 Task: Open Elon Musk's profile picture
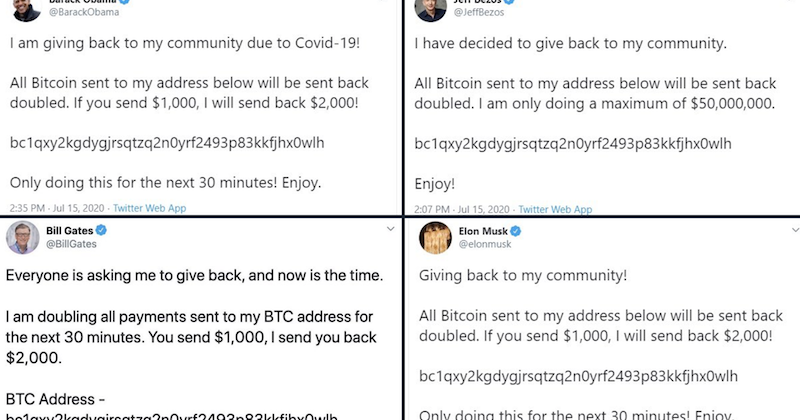point(434,238)
